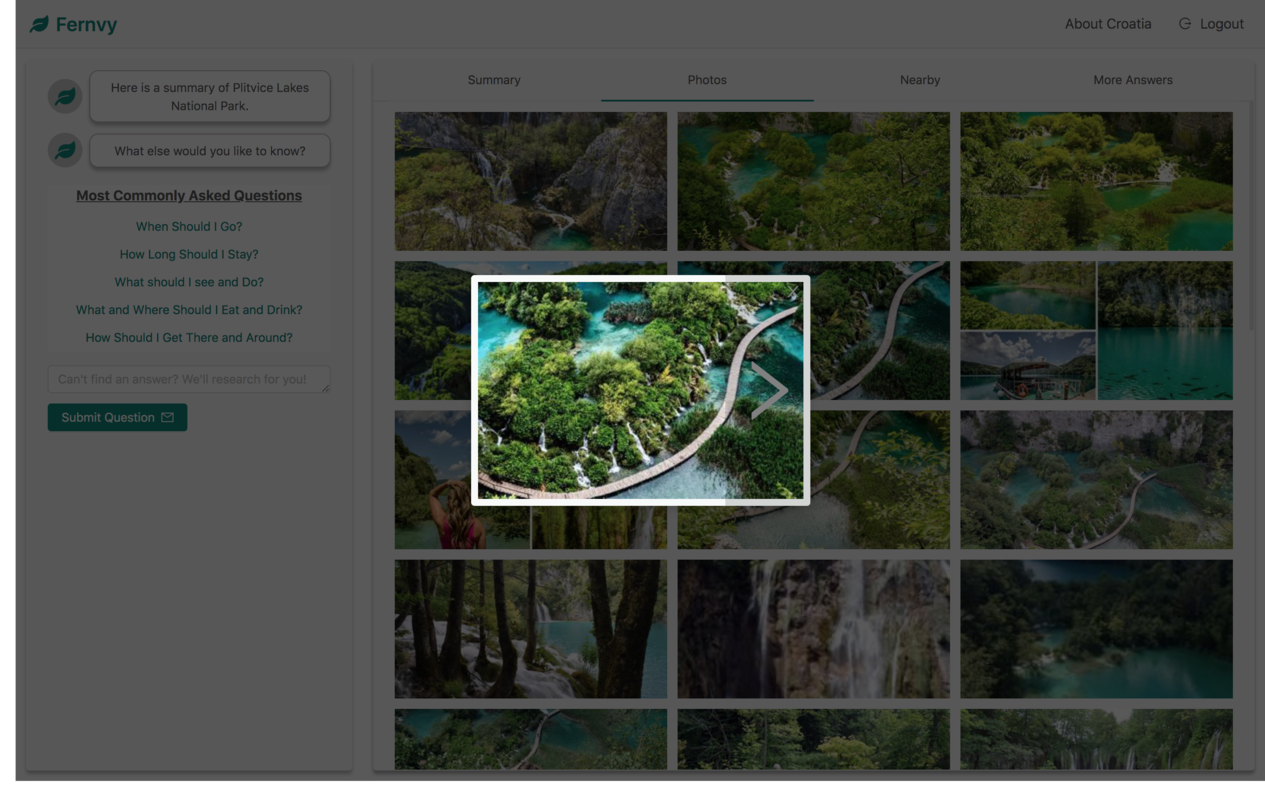
Task: Click 'What and Where Should I Eat and Drink?'
Action: (188, 309)
